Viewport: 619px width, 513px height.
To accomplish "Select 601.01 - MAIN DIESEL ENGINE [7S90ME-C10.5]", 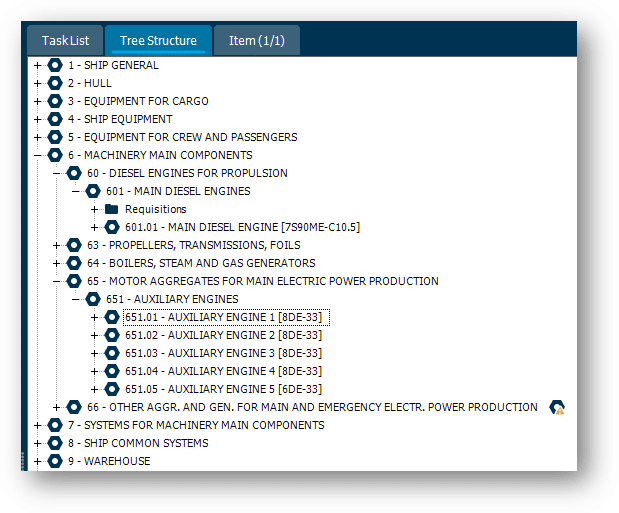I will coord(242,227).
